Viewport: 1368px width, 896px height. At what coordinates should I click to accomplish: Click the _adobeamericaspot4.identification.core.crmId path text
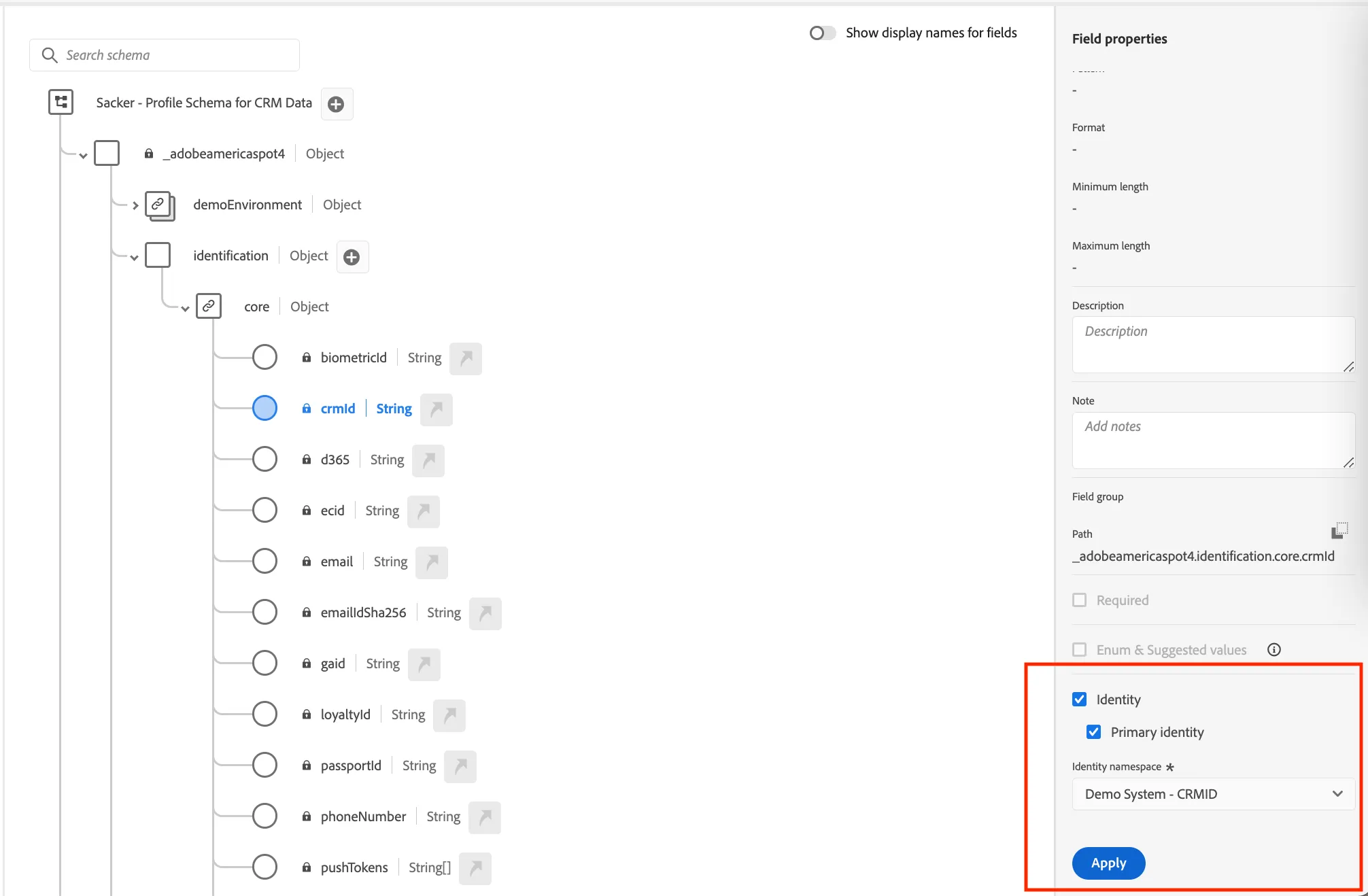(x=1203, y=556)
